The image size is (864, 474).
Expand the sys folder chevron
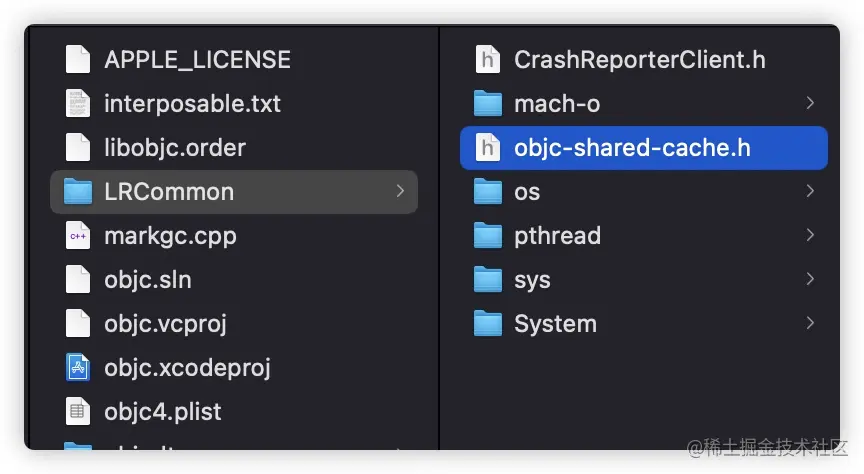click(x=810, y=279)
